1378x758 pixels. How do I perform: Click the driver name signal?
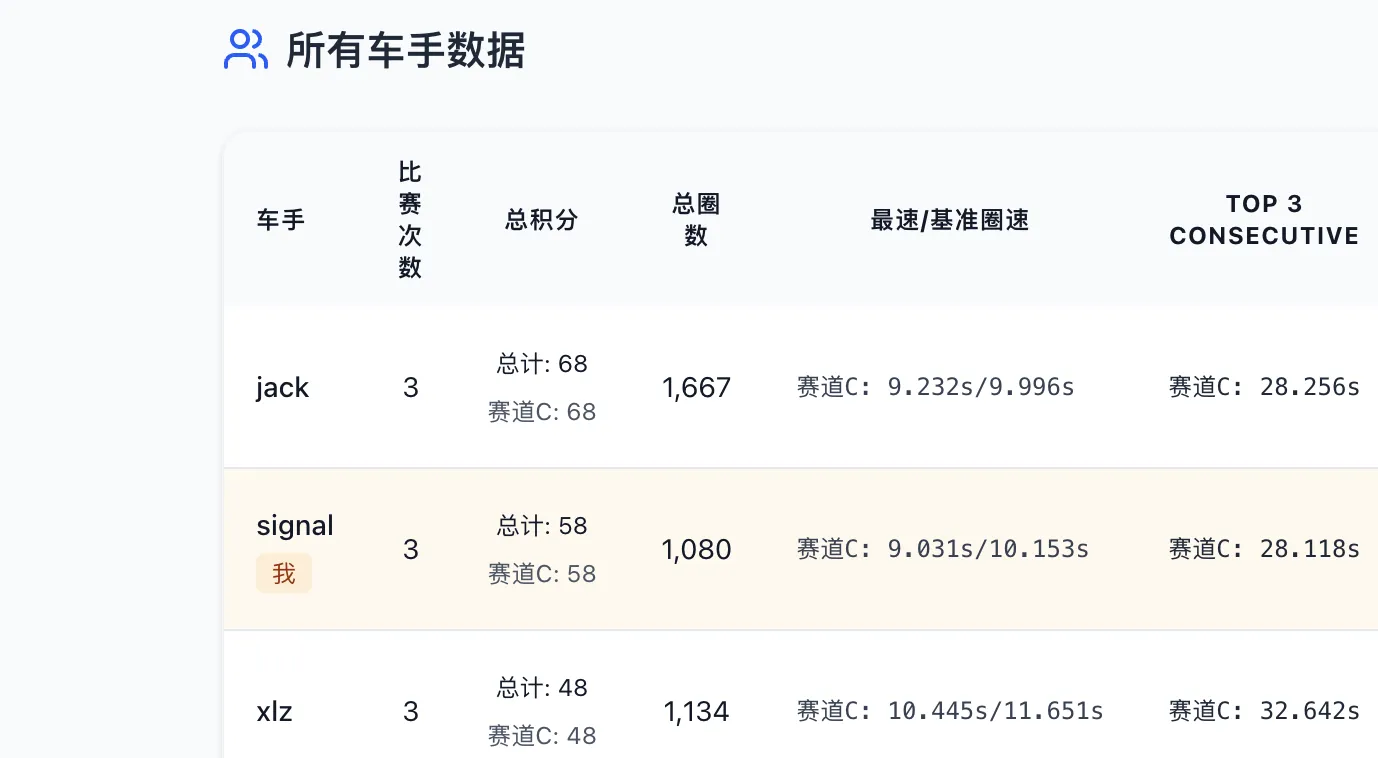point(294,525)
